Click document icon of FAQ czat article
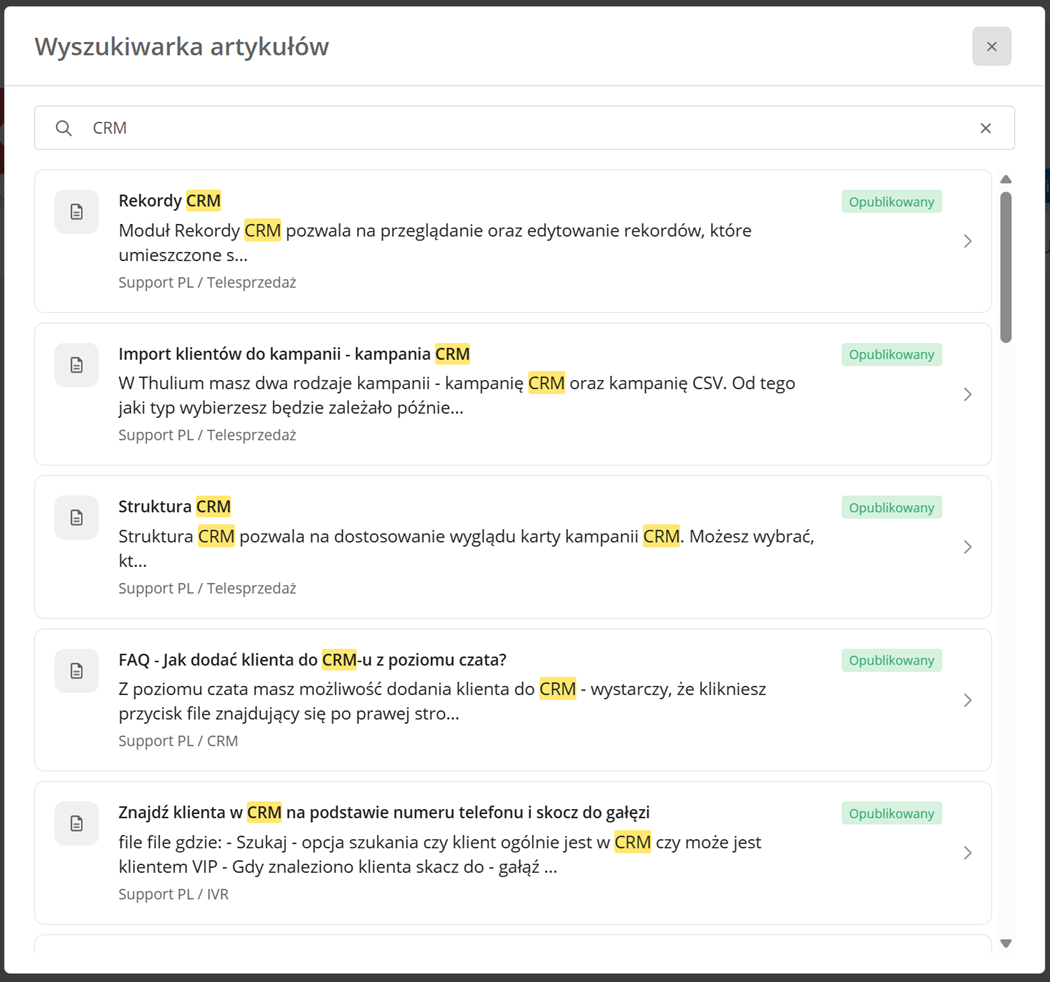This screenshot has height=982, width=1050. 76,671
